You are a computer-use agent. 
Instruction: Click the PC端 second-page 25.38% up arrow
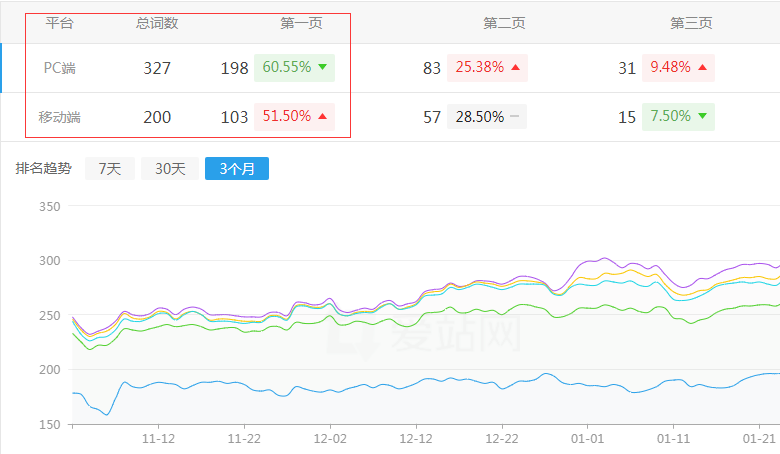tap(515, 68)
